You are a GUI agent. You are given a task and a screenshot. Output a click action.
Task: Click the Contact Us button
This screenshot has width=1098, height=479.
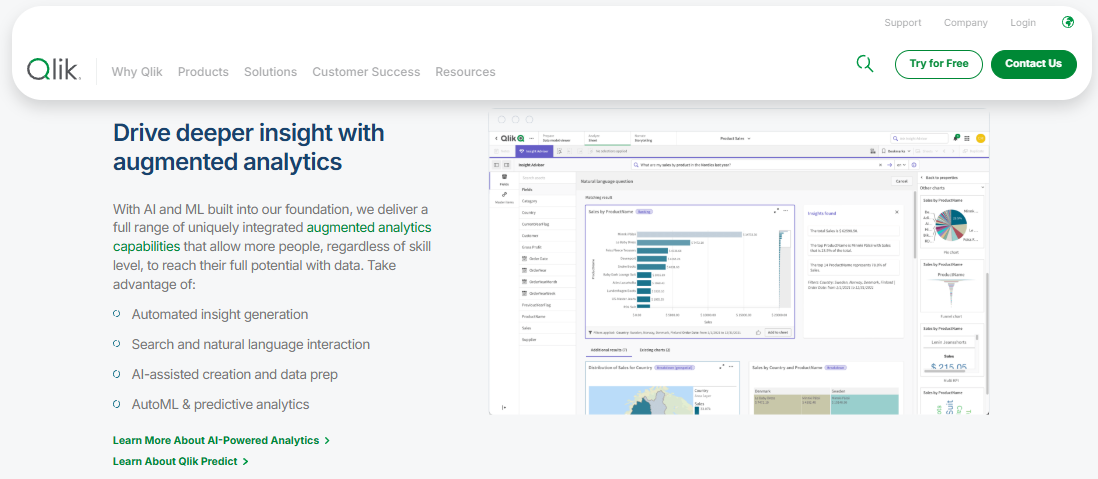1034,64
